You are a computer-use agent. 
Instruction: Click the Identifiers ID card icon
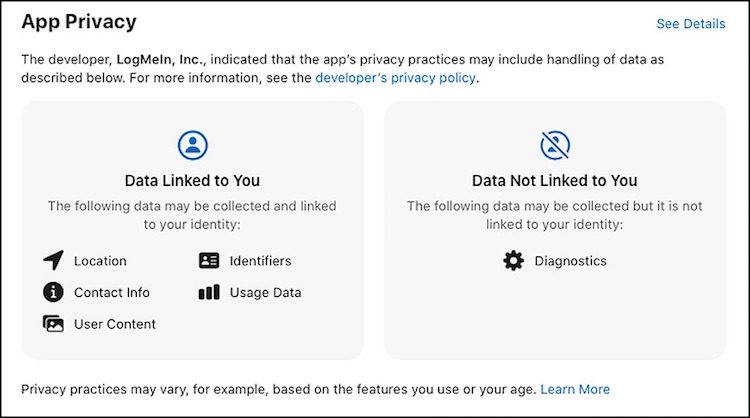209,261
